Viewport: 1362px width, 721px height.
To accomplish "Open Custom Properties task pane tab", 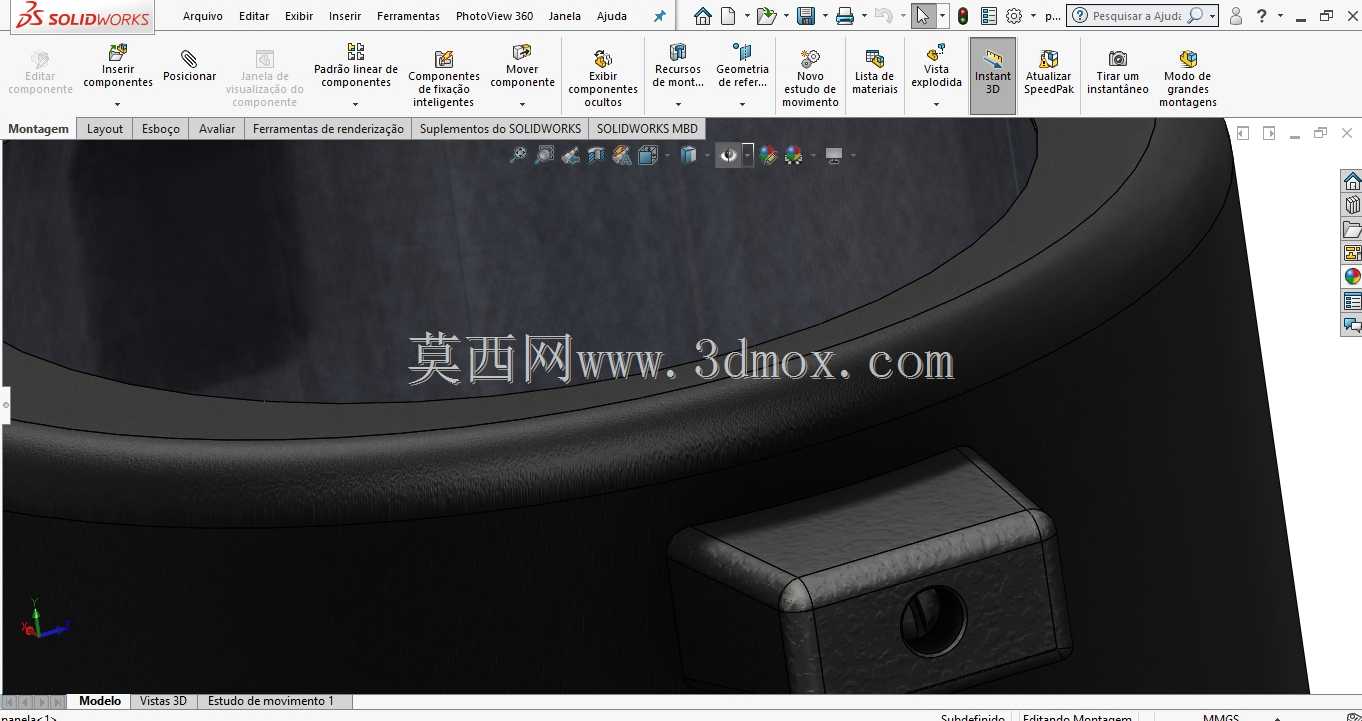I will 1352,301.
